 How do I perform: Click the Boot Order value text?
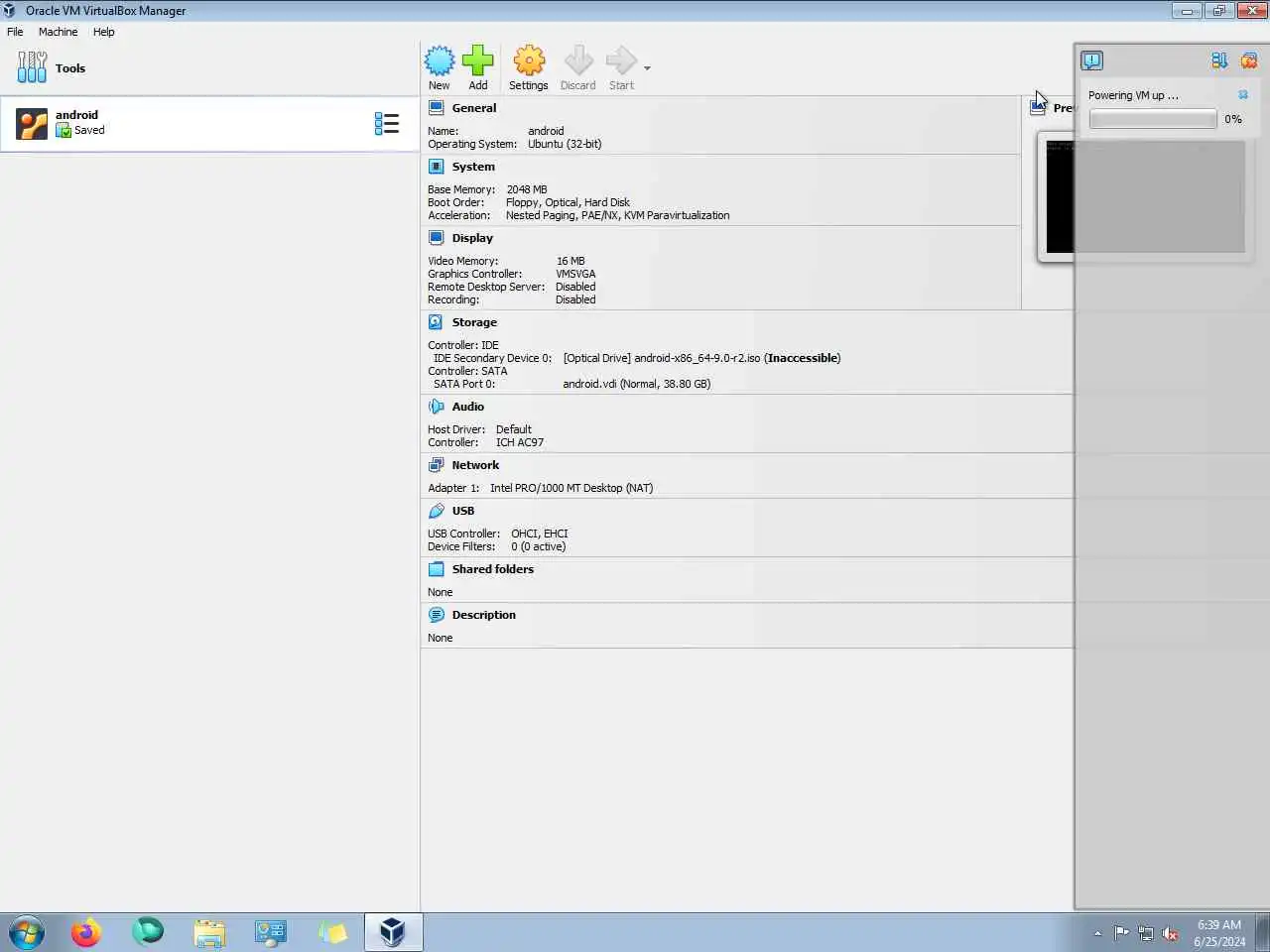[568, 202]
